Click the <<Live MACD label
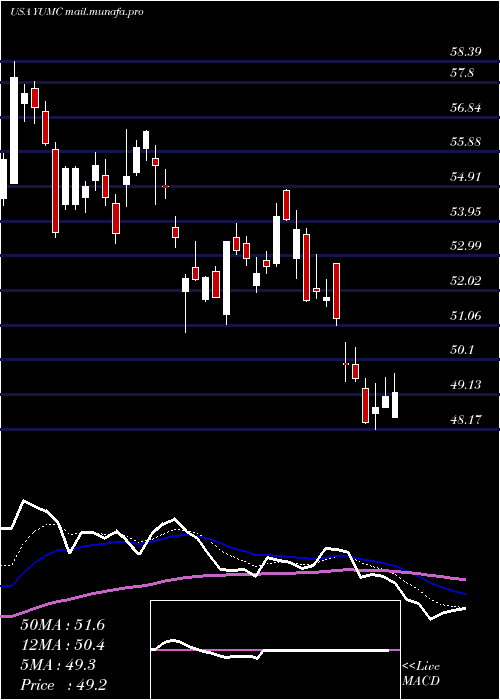 (x=421, y=674)
